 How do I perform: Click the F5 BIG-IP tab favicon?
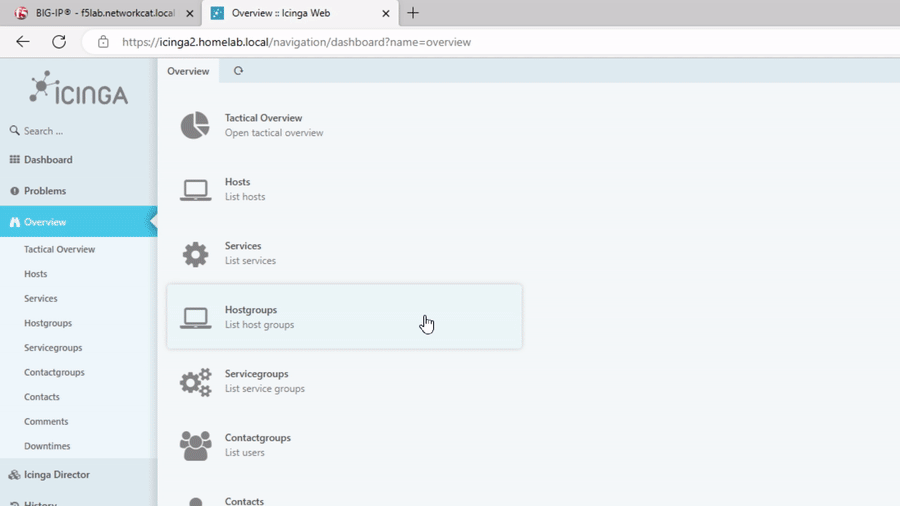coord(21,13)
